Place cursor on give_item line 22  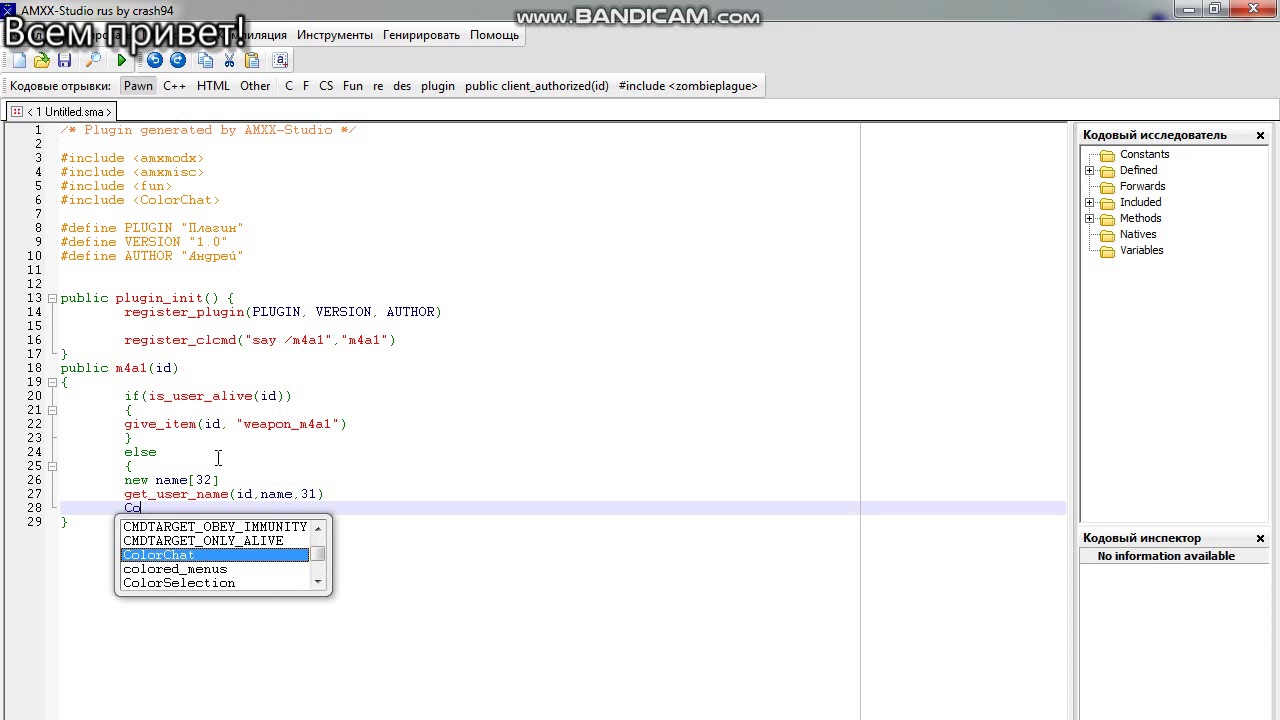[x=235, y=424]
